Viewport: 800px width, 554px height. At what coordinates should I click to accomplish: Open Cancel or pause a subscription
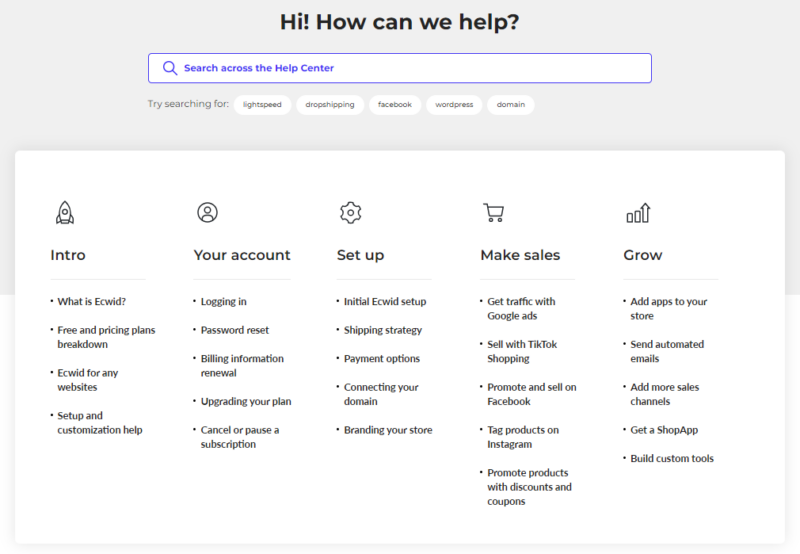click(240, 437)
